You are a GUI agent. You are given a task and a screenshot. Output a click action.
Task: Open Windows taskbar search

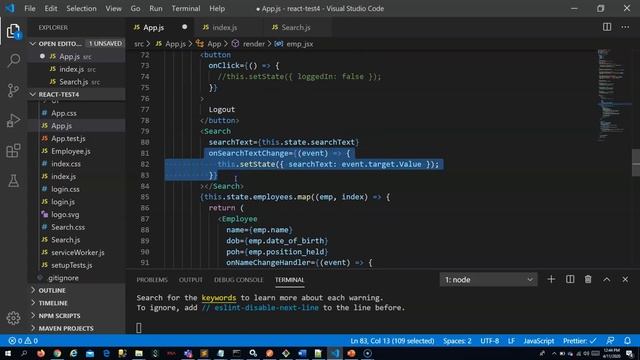click(24, 353)
